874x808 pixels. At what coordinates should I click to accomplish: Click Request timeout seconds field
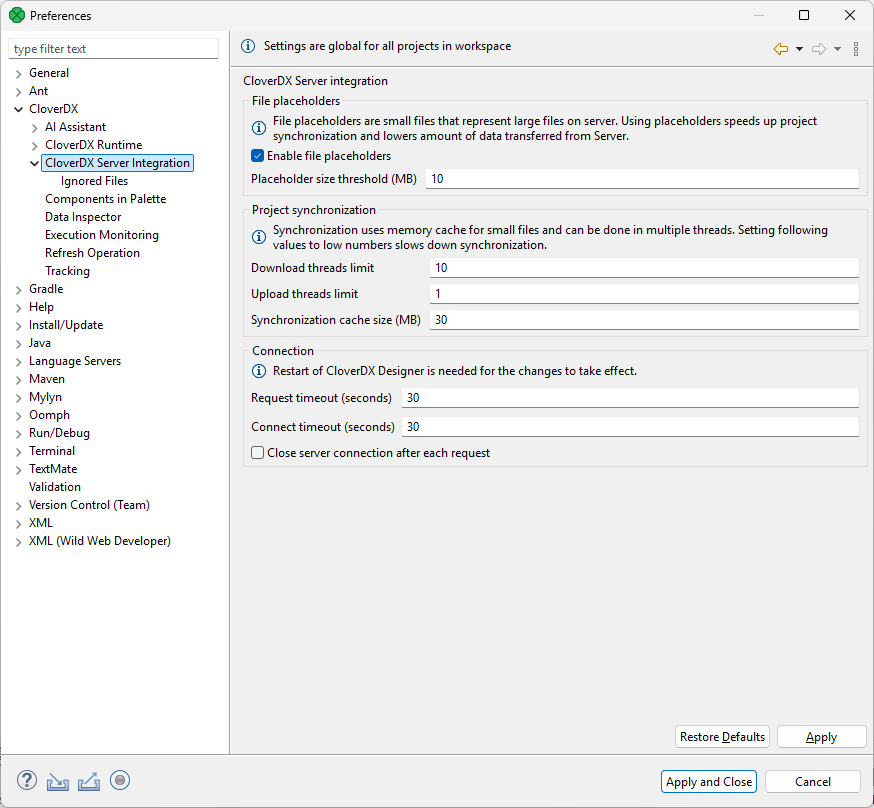click(x=630, y=398)
